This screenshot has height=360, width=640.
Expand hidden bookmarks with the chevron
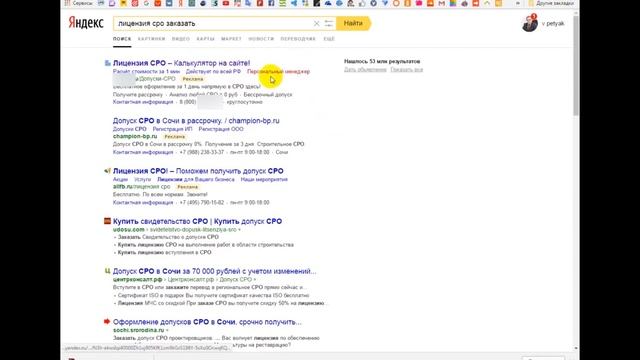518,3
